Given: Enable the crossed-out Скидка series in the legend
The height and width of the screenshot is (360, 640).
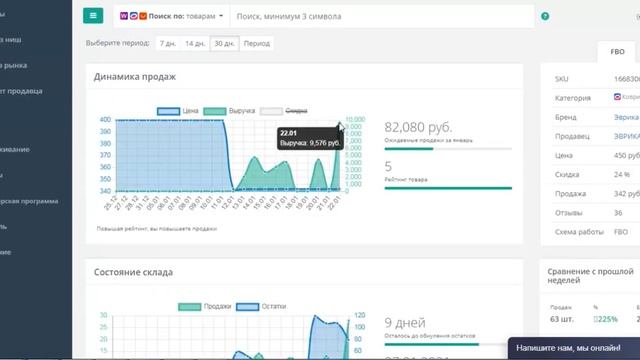Looking at the screenshot, I should [x=284, y=111].
